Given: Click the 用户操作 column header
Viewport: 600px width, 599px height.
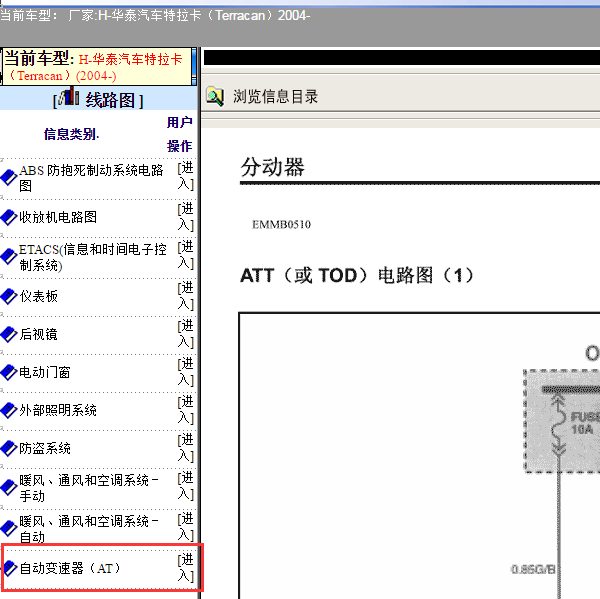Looking at the screenshot, I should (179, 134).
